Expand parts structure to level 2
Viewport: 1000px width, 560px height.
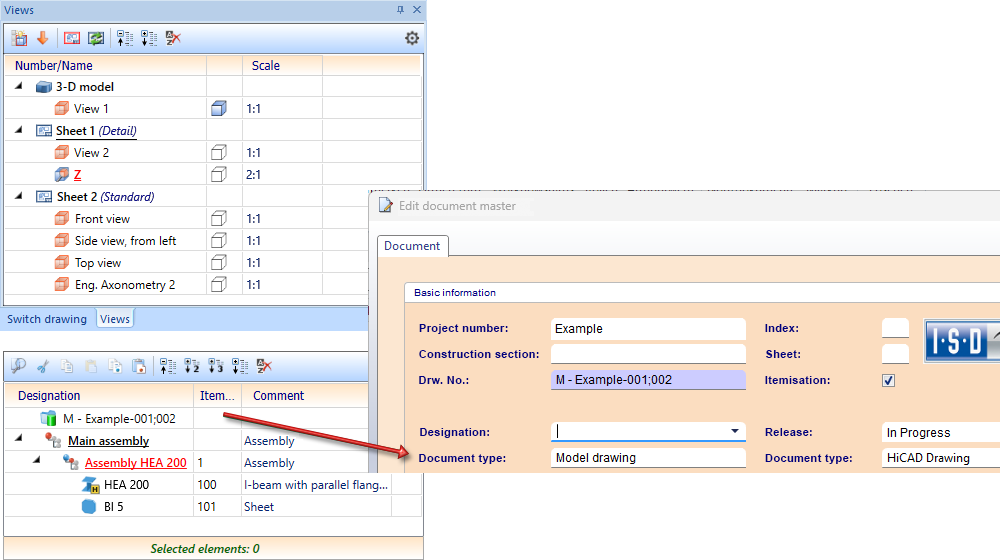tap(192, 366)
